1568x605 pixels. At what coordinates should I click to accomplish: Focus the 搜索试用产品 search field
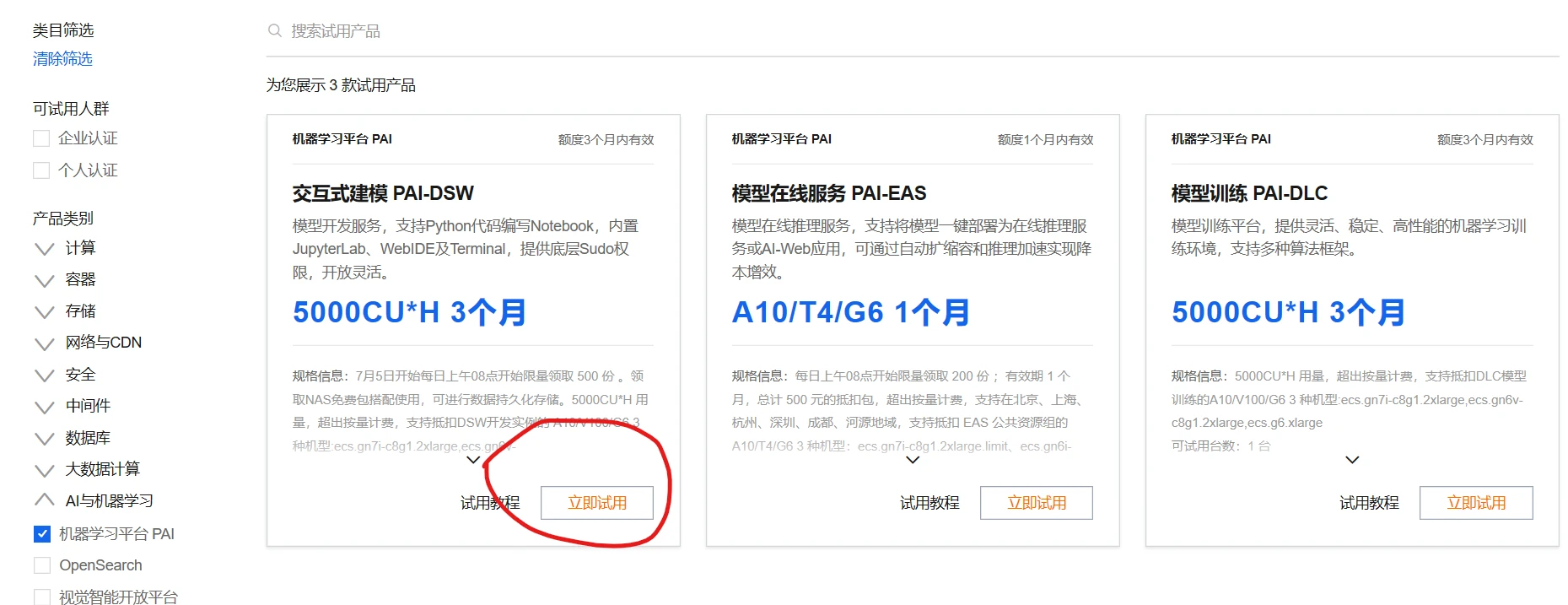click(x=913, y=31)
